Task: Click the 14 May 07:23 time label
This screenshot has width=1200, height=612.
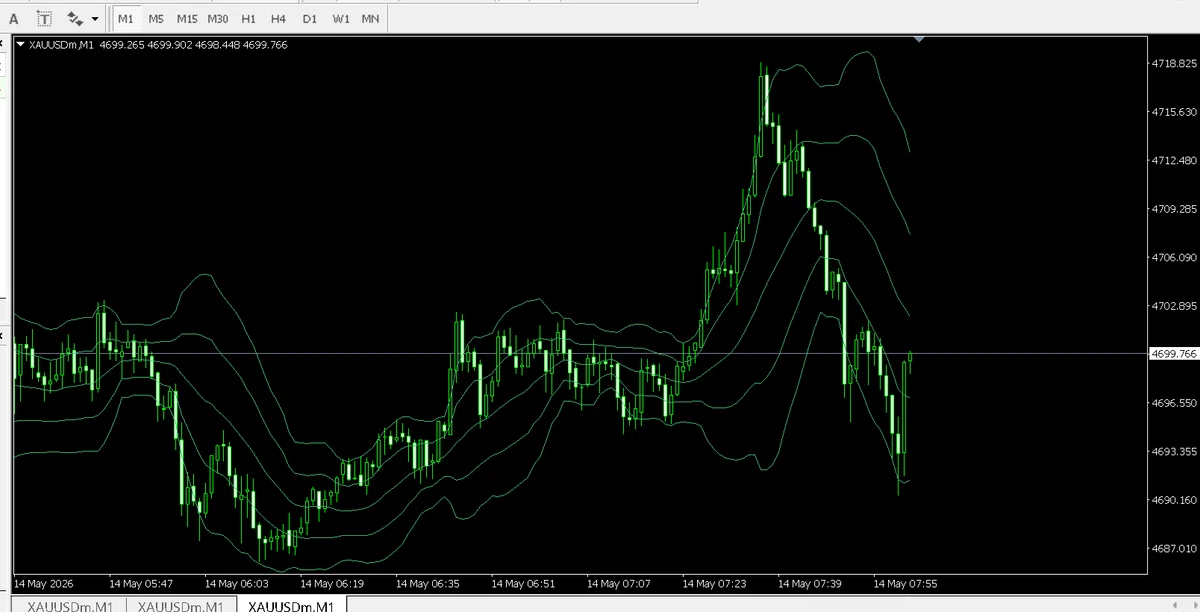Action: (714, 583)
